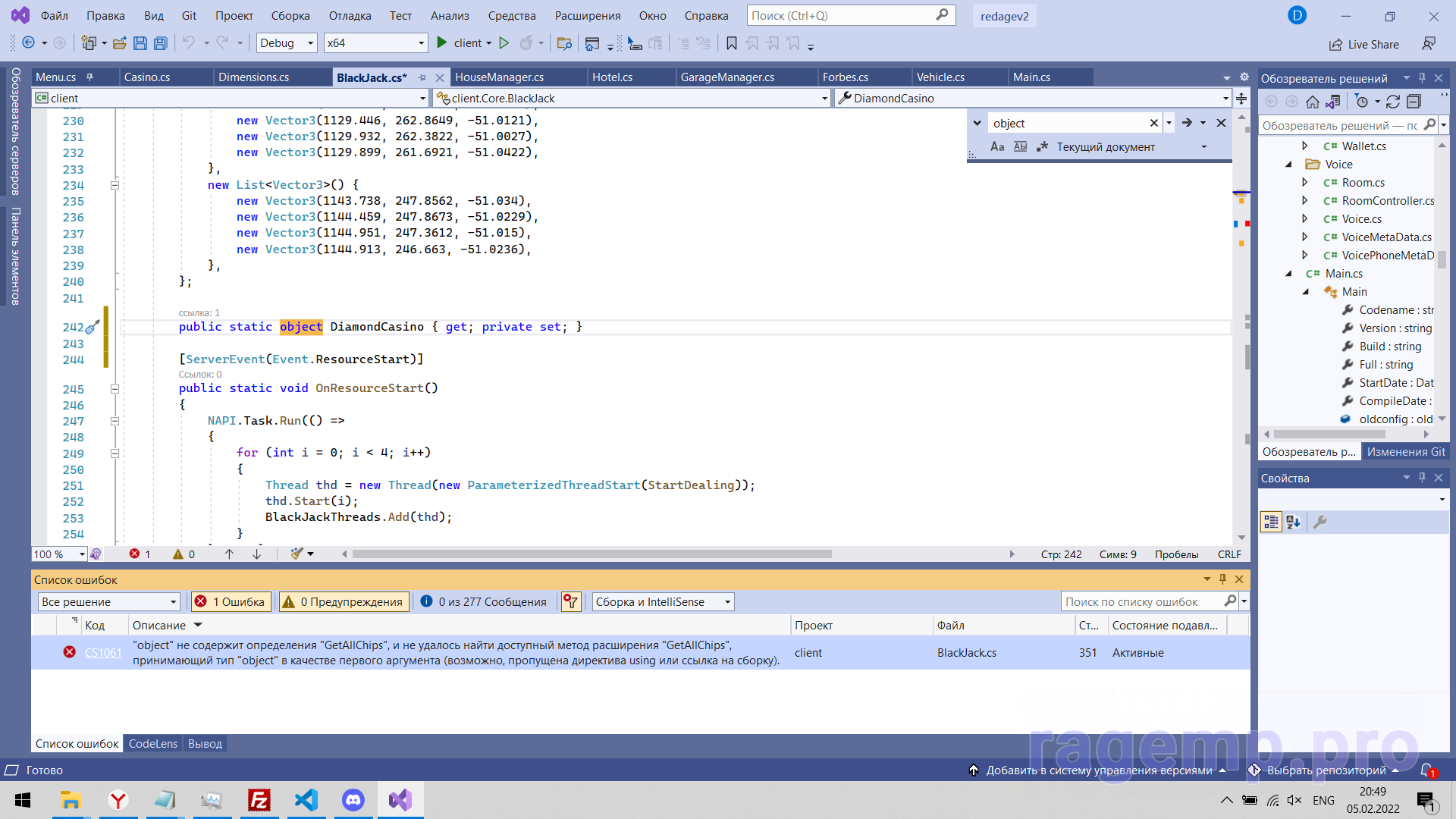Toggle the '1 Ошибка' errors filter
This screenshot has width=1456, height=819.
click(231, 602)
